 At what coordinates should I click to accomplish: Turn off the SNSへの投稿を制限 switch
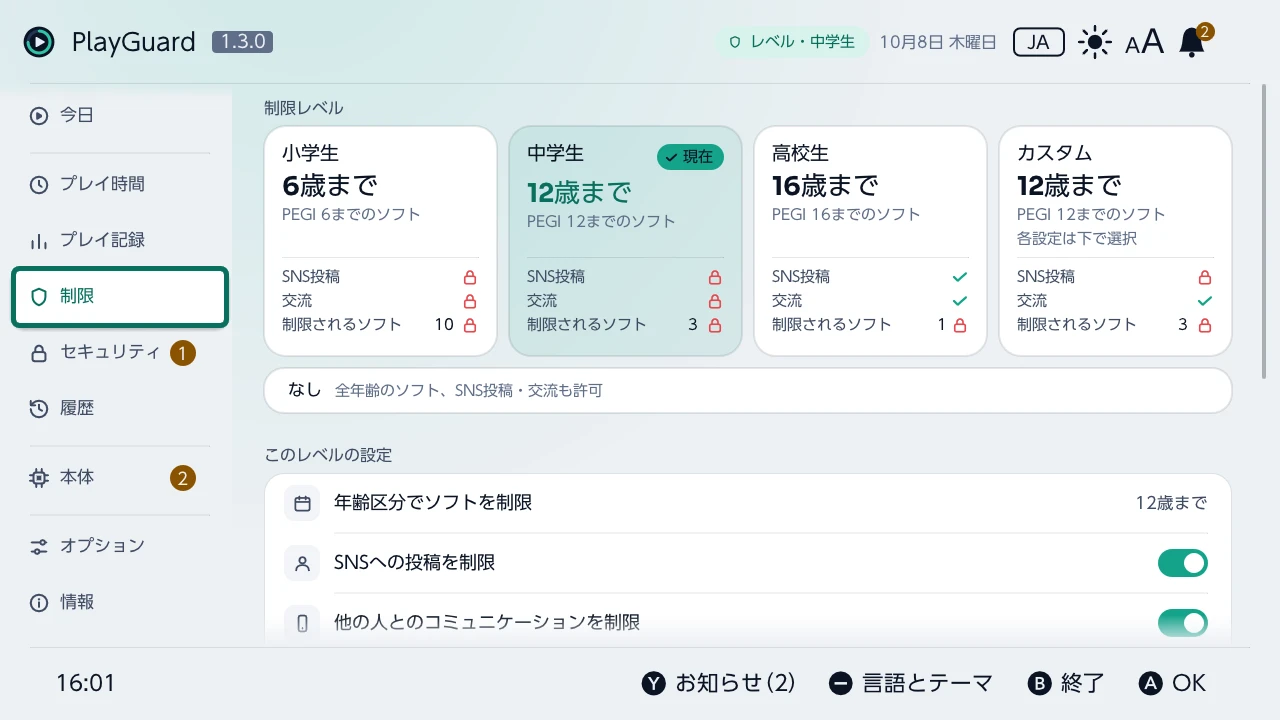coord(1183,563)
